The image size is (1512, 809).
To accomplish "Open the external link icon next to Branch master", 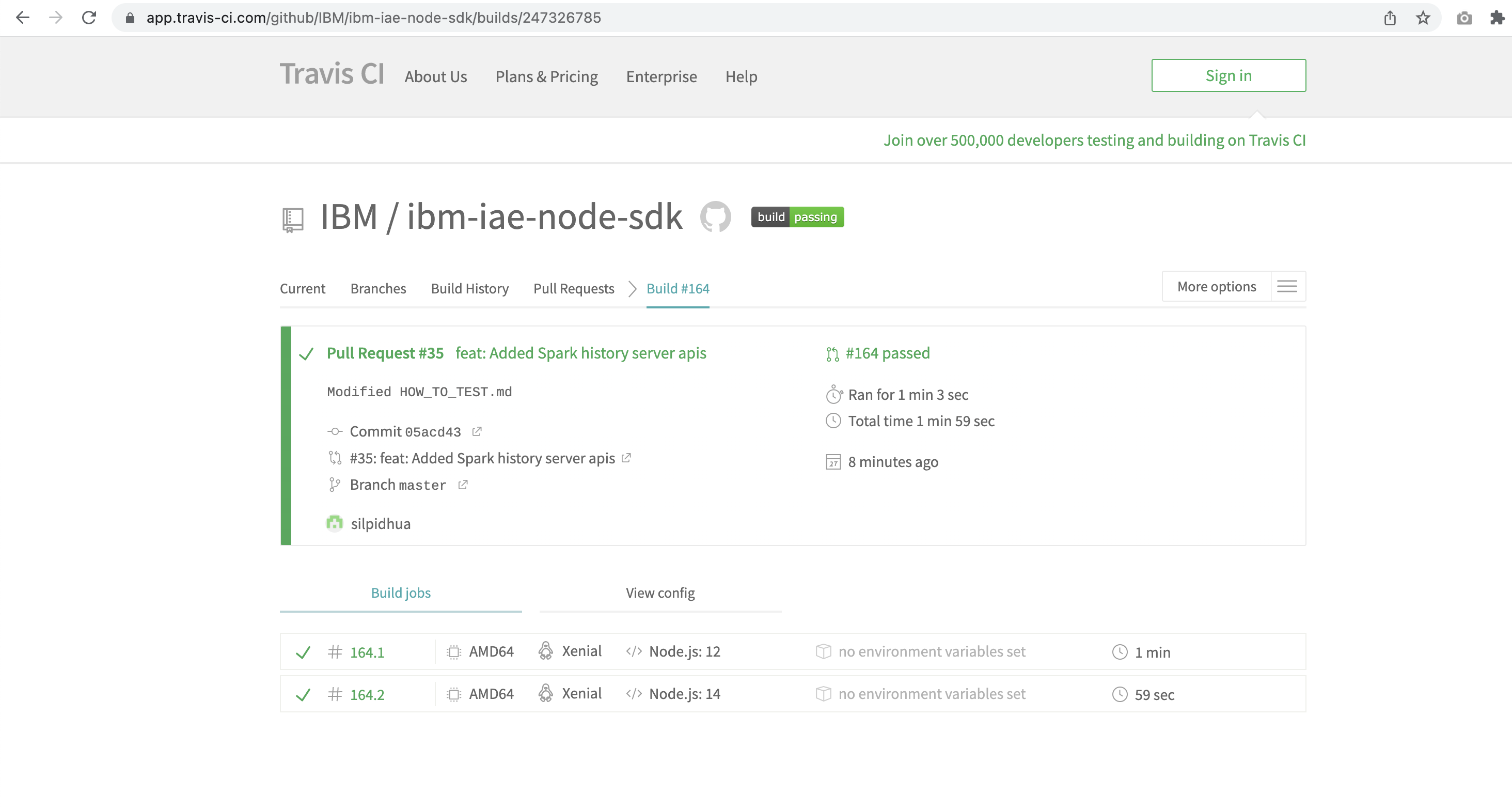I will (x=463, y=485).
